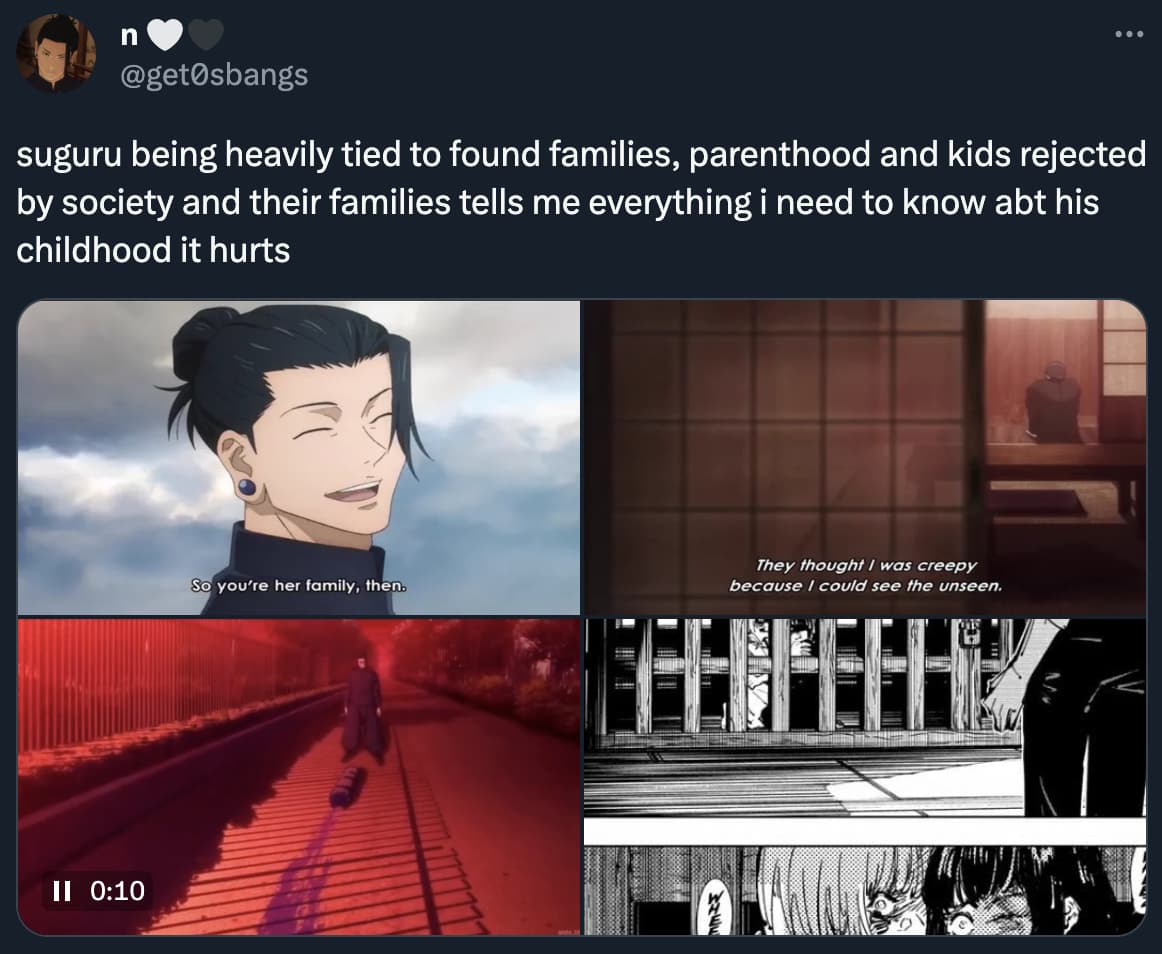The width and height of the screenshot is (1162, 954).
Task: Open the red-tinted road video
Action: pos(299,776)
